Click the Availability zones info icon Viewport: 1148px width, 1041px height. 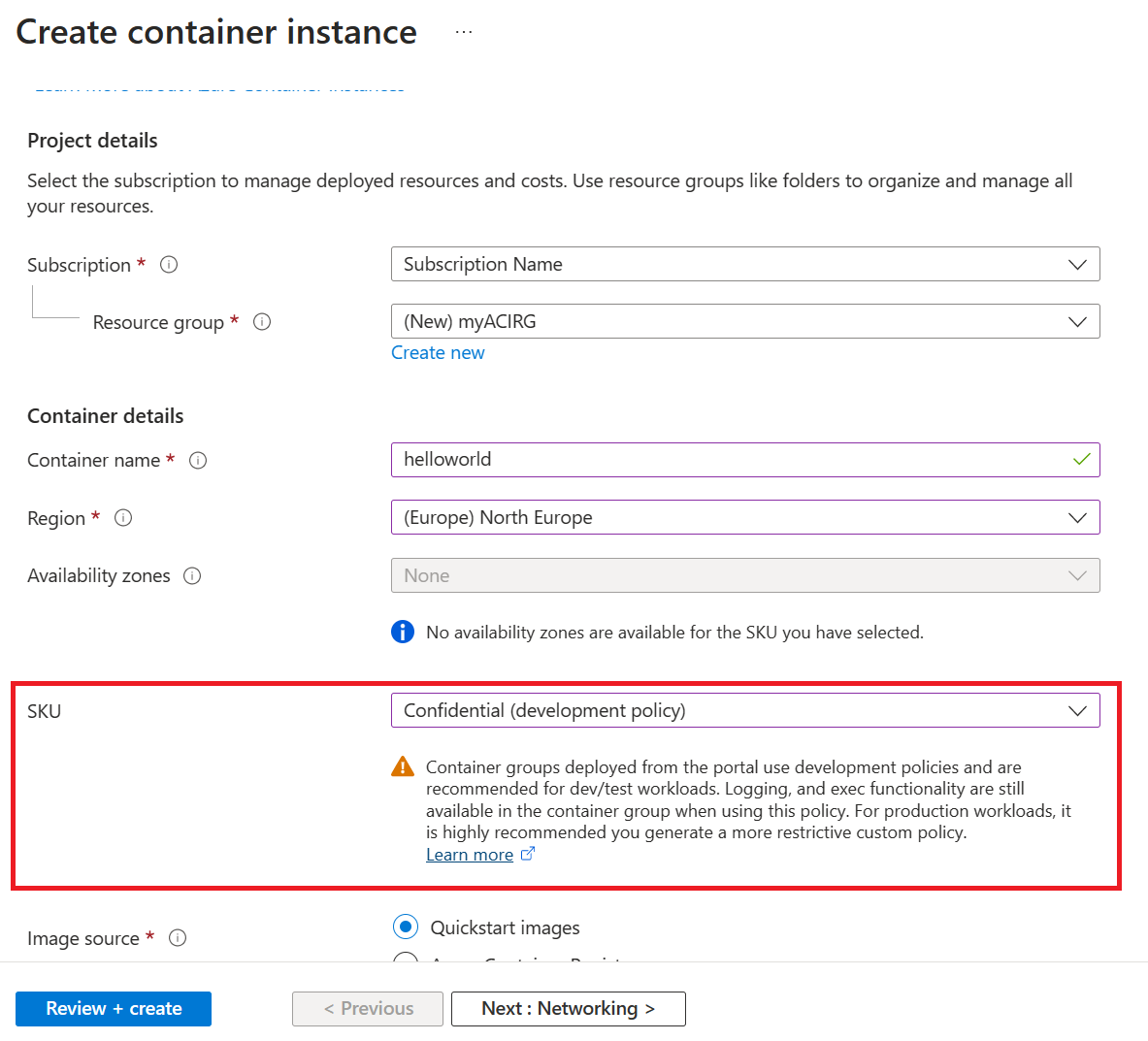click(193, 575)
